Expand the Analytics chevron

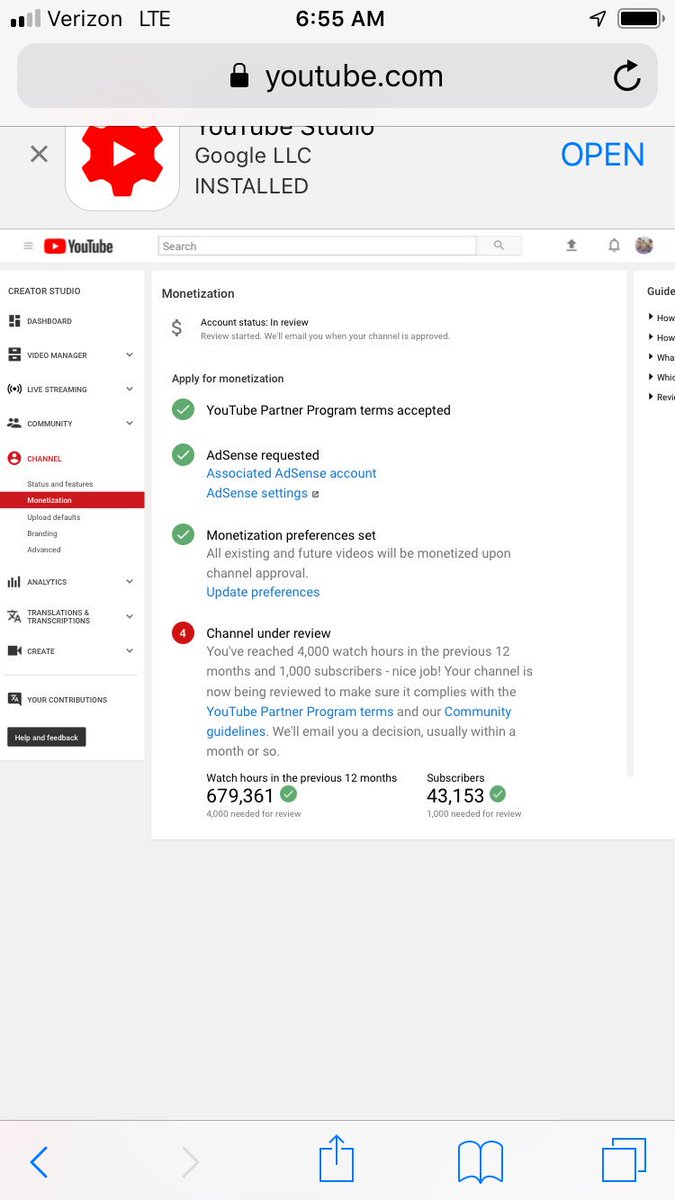point(130,581)
